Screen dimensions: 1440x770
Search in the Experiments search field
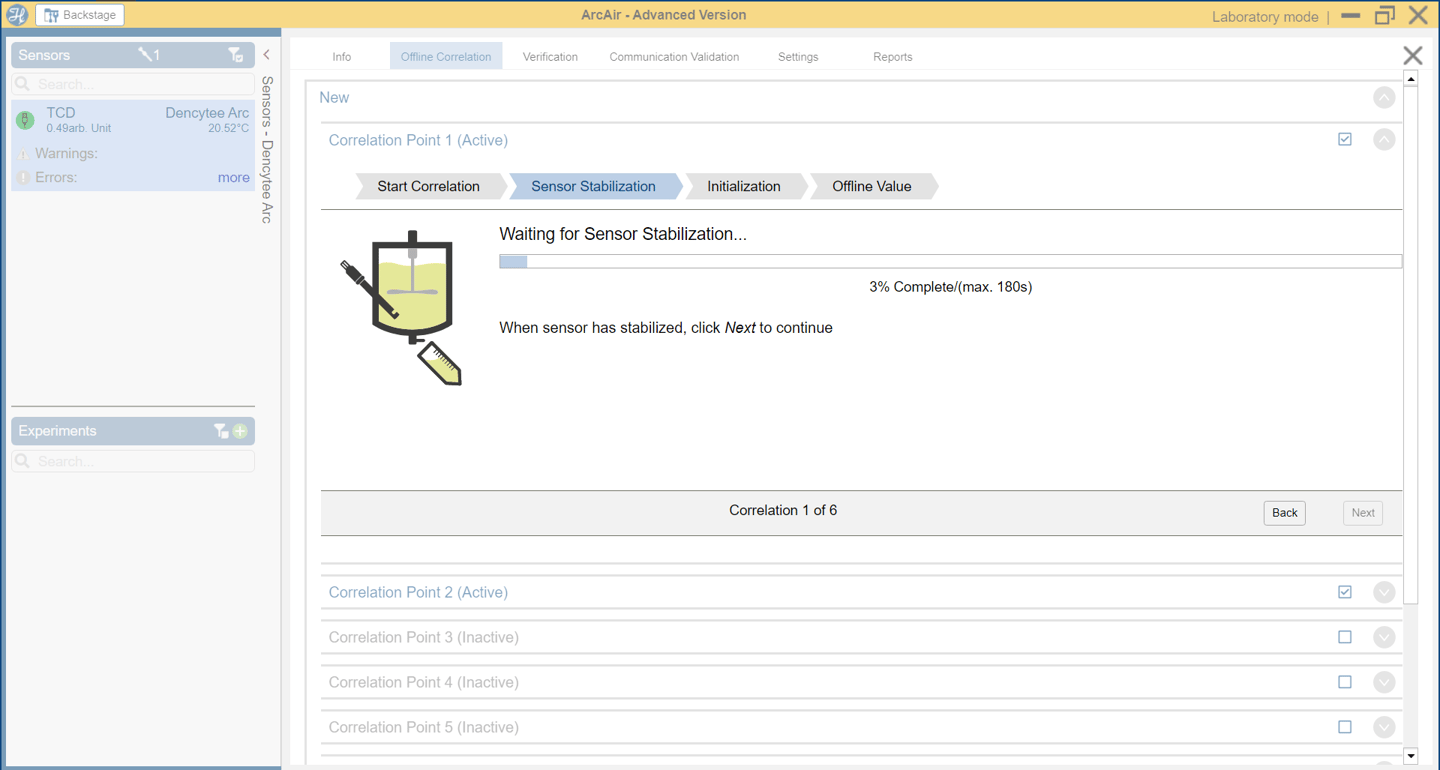click(133, 461)
